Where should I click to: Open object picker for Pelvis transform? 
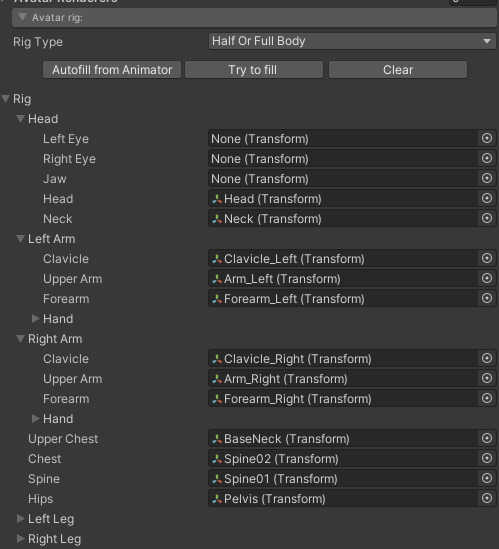click(x=487, y=498)
